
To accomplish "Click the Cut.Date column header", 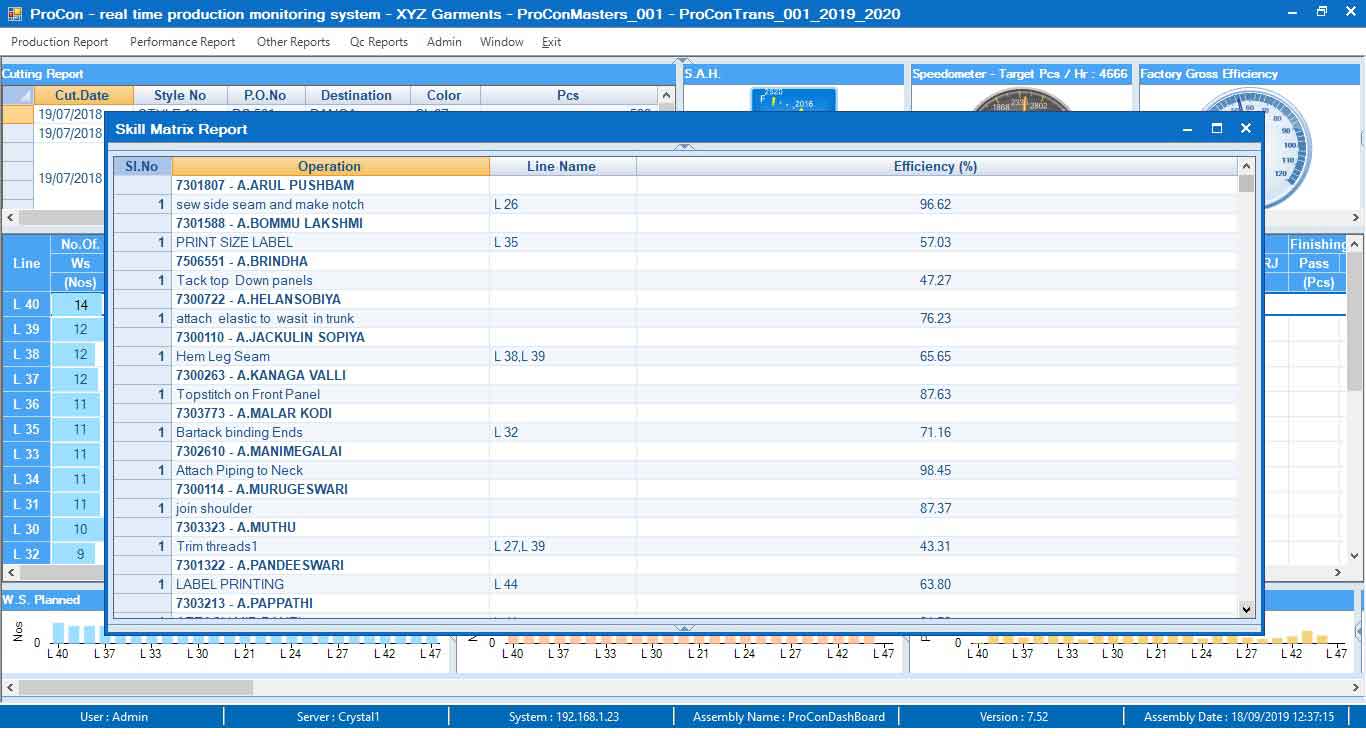I will (x=82, y=95).
